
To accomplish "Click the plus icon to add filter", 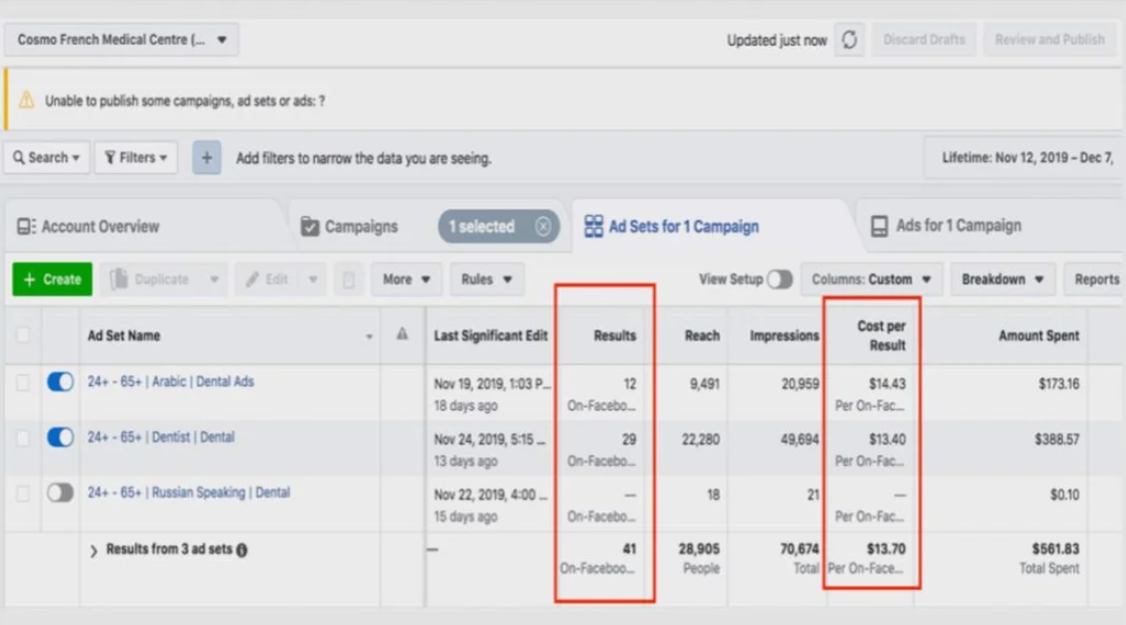I will pyautogui.click(x=207, y=158).
